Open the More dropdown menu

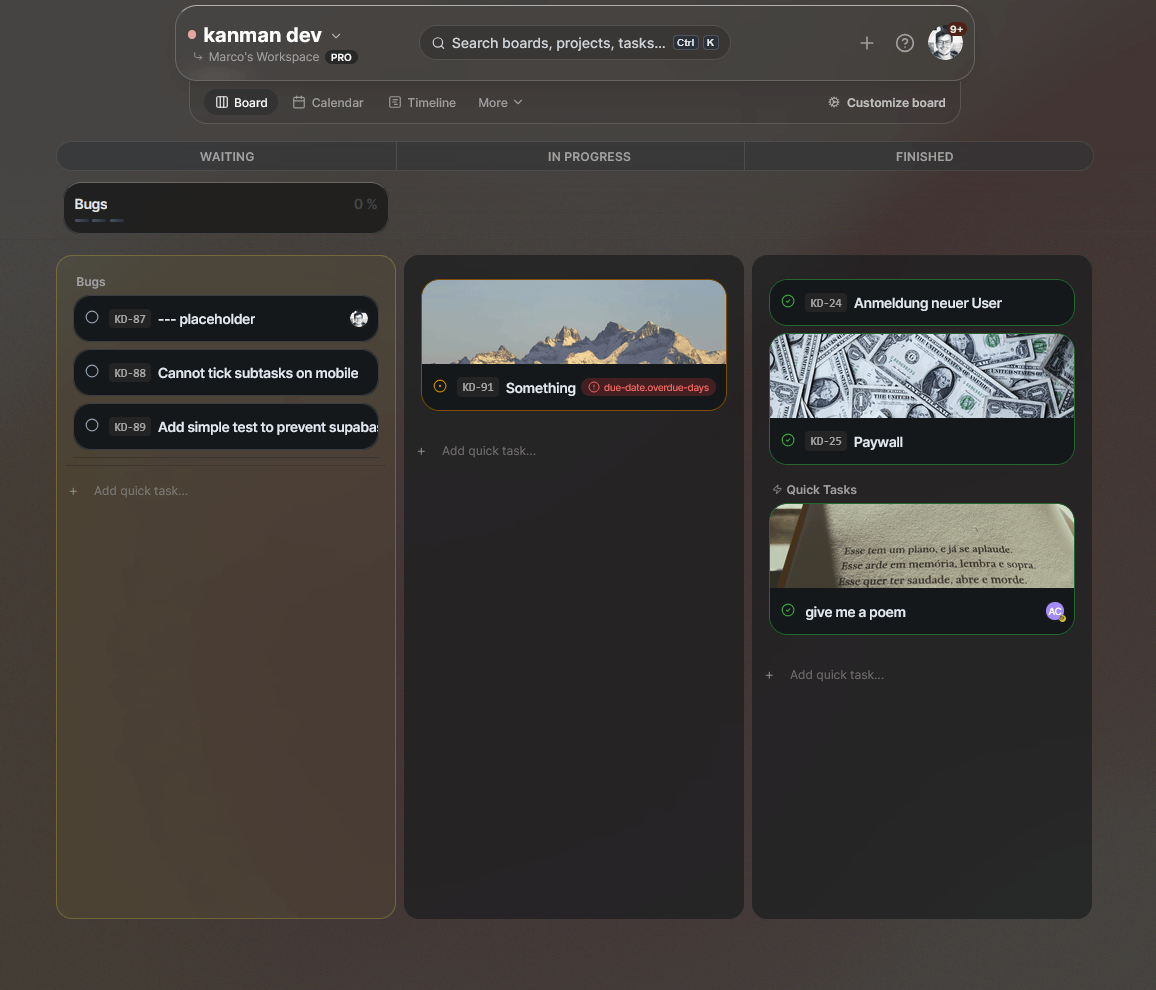click(500, 103)
